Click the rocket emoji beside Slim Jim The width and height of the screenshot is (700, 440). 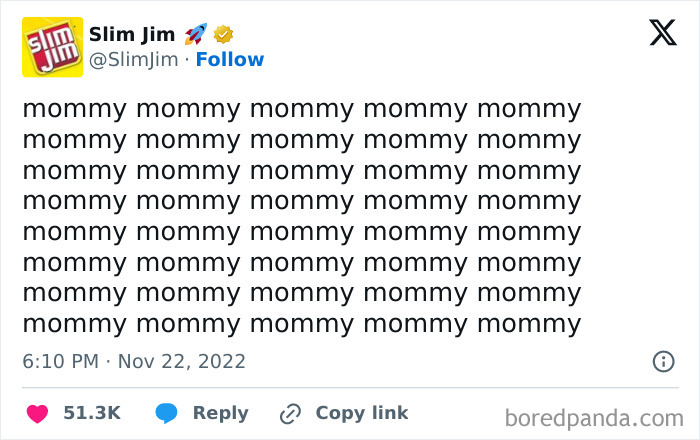tap(196, 34)
